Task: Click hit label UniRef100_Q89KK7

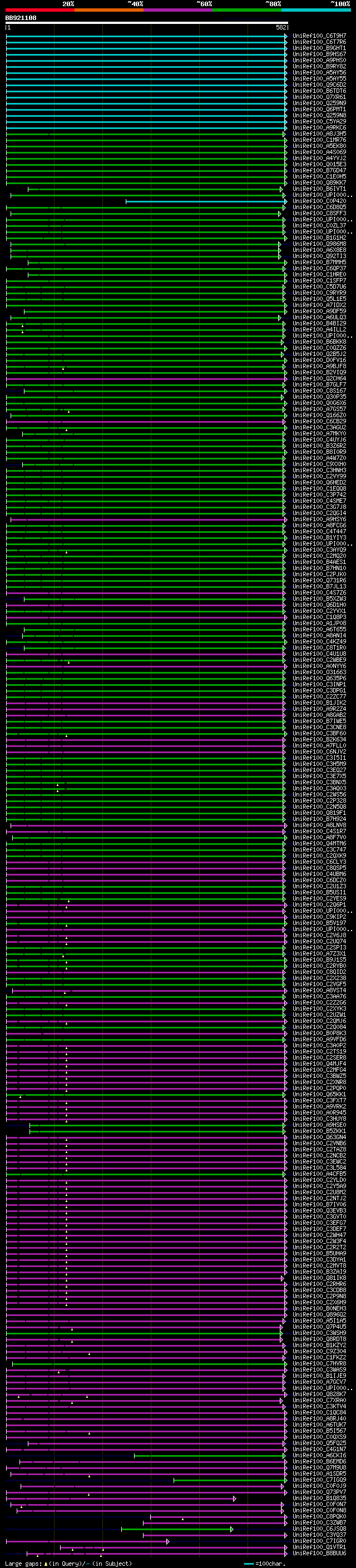Action: click(x=319, y=182)
